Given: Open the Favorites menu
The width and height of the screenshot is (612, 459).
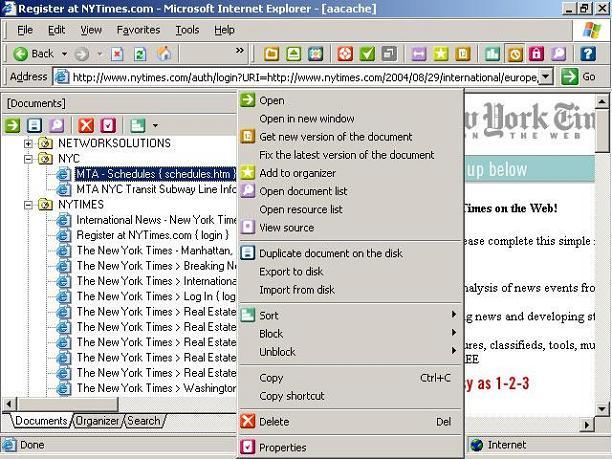Looking at the screenshot, I should [138, 30].
